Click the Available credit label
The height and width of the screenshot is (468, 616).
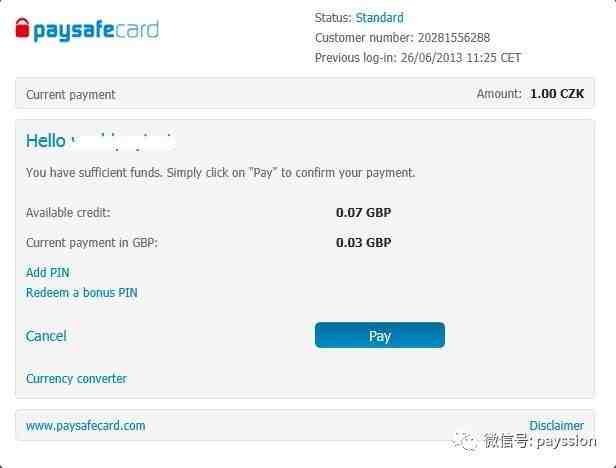tap(68, 213)
